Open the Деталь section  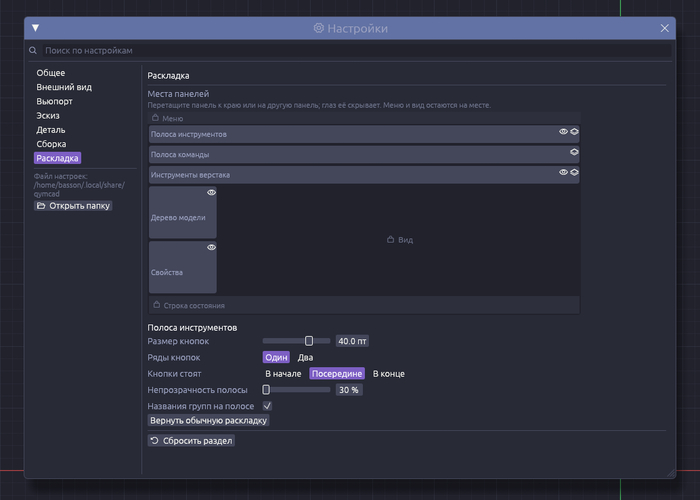point(50,130)
